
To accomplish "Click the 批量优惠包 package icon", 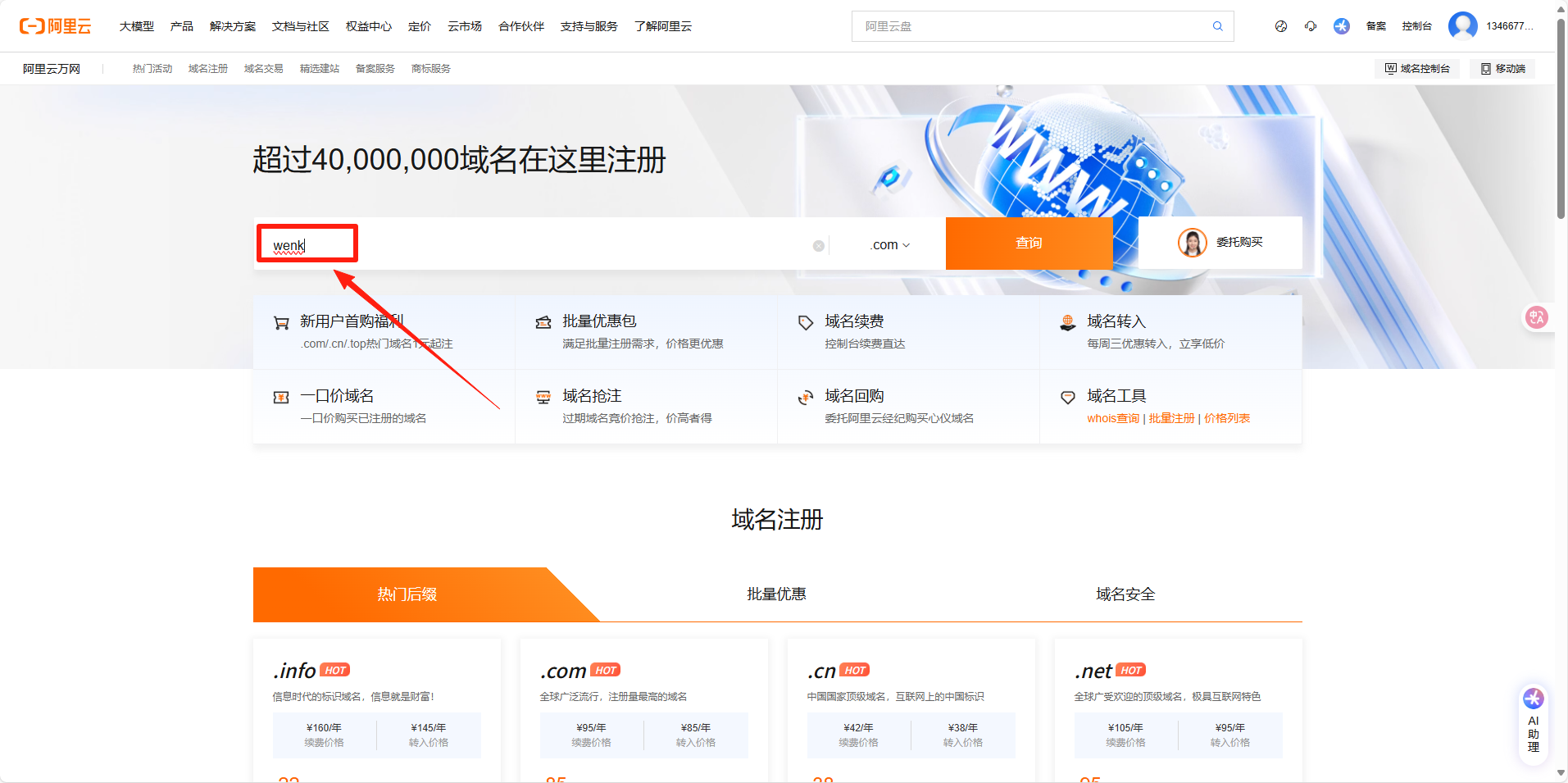I will pyautogui.click(x=543, y=322).
